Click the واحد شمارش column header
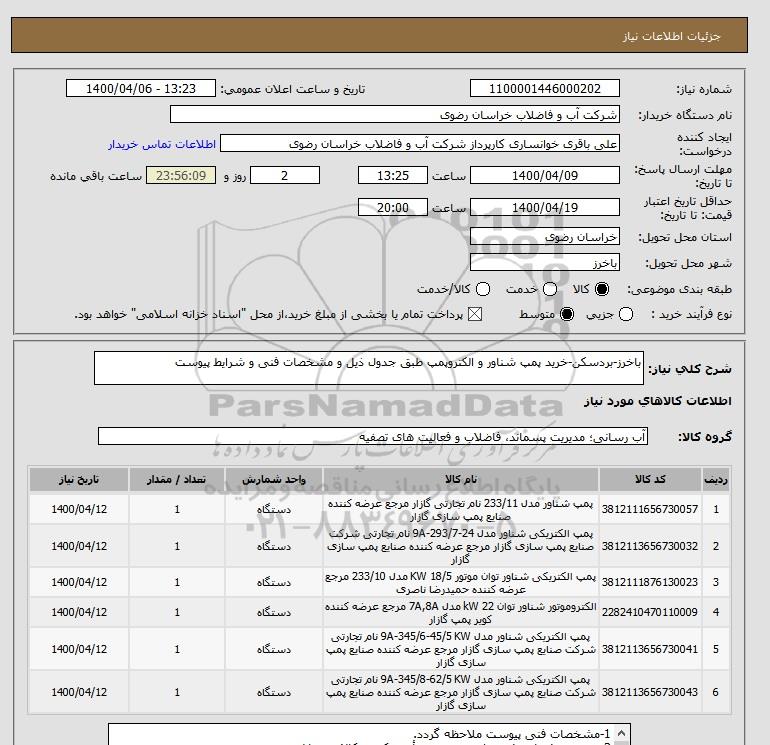The image size is (770, 745). [274, 479]
